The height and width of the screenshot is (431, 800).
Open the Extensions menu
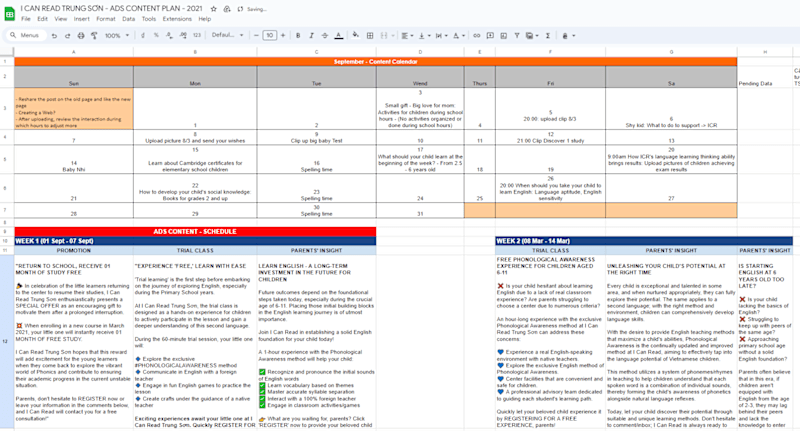[x=177, y=19]
